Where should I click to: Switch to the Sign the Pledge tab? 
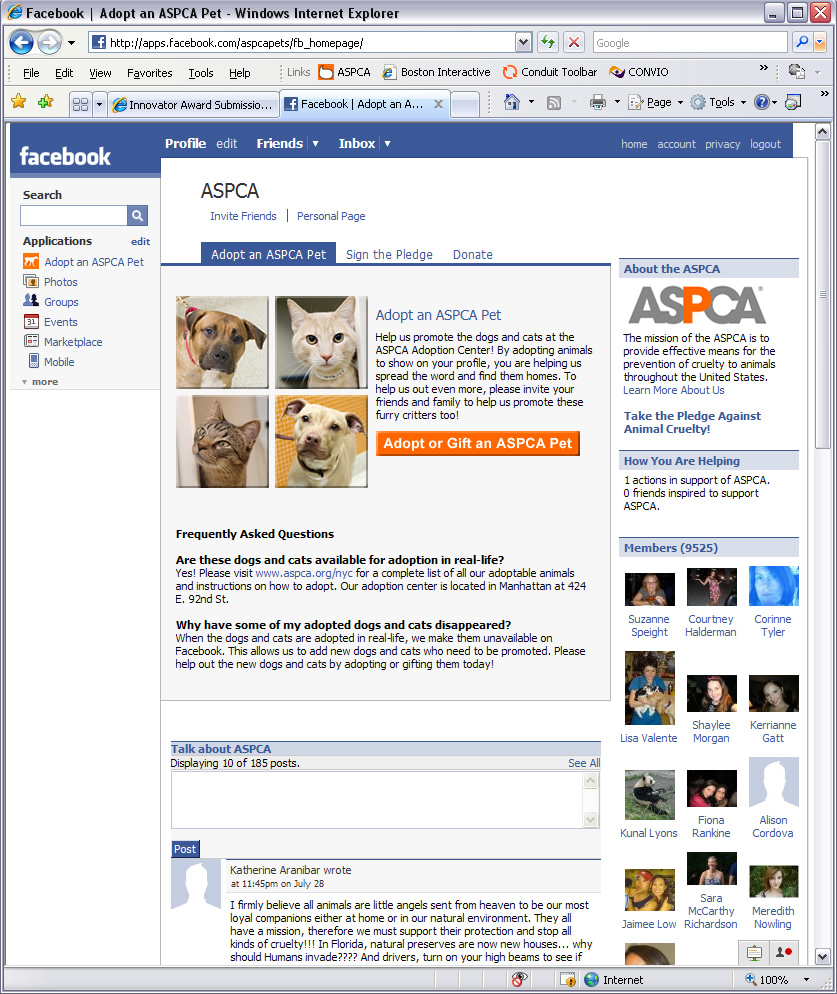pyautogui.click(x=389, y=254)
